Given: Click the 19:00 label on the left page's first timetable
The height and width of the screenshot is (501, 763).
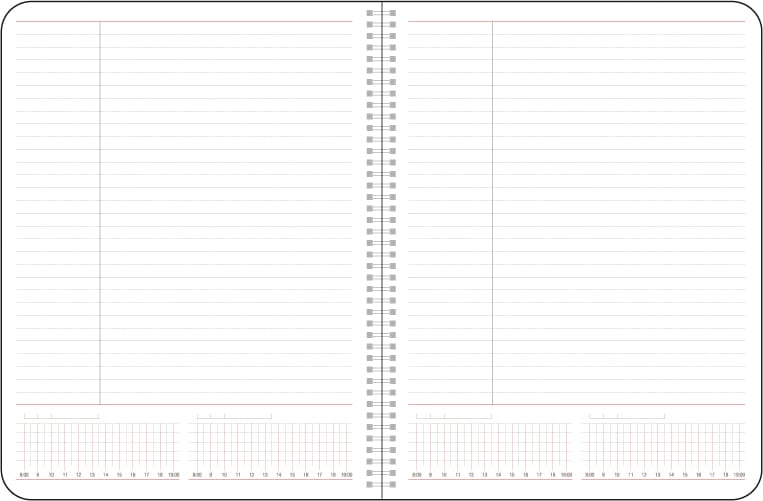Looking at the screenshot, I should 173,474.
